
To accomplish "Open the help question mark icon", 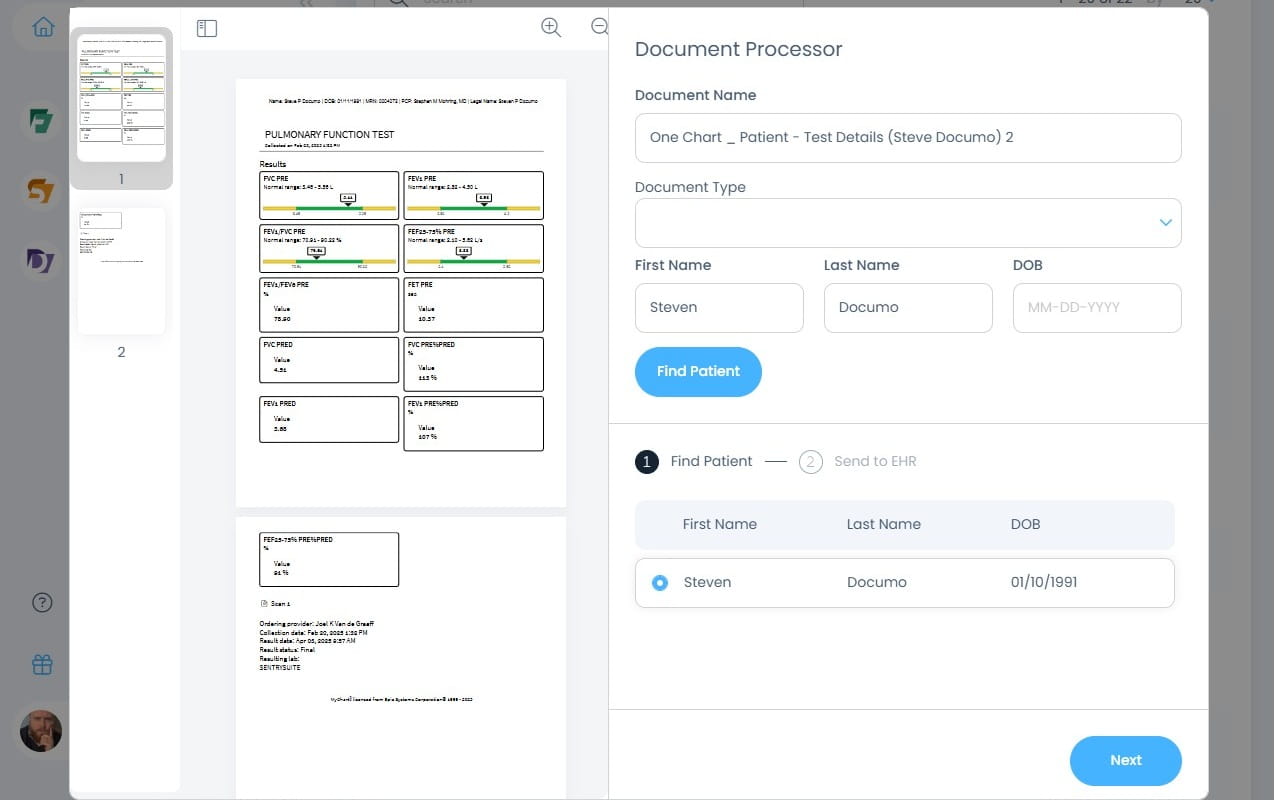I will [42, 602].
